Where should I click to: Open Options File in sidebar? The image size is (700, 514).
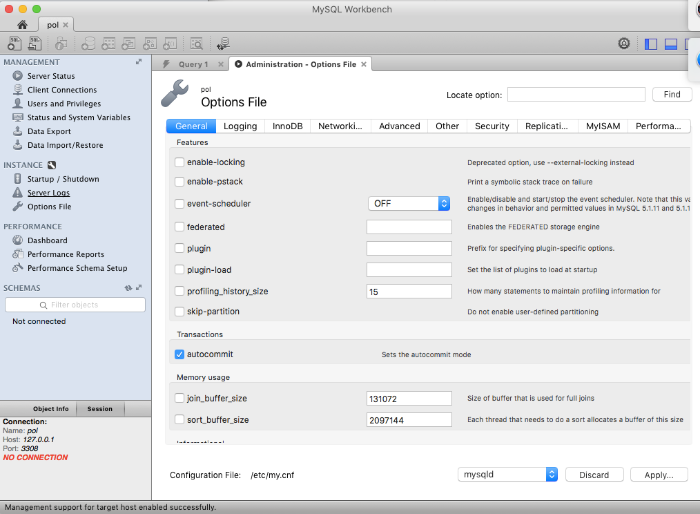click(x=49, y=206)
